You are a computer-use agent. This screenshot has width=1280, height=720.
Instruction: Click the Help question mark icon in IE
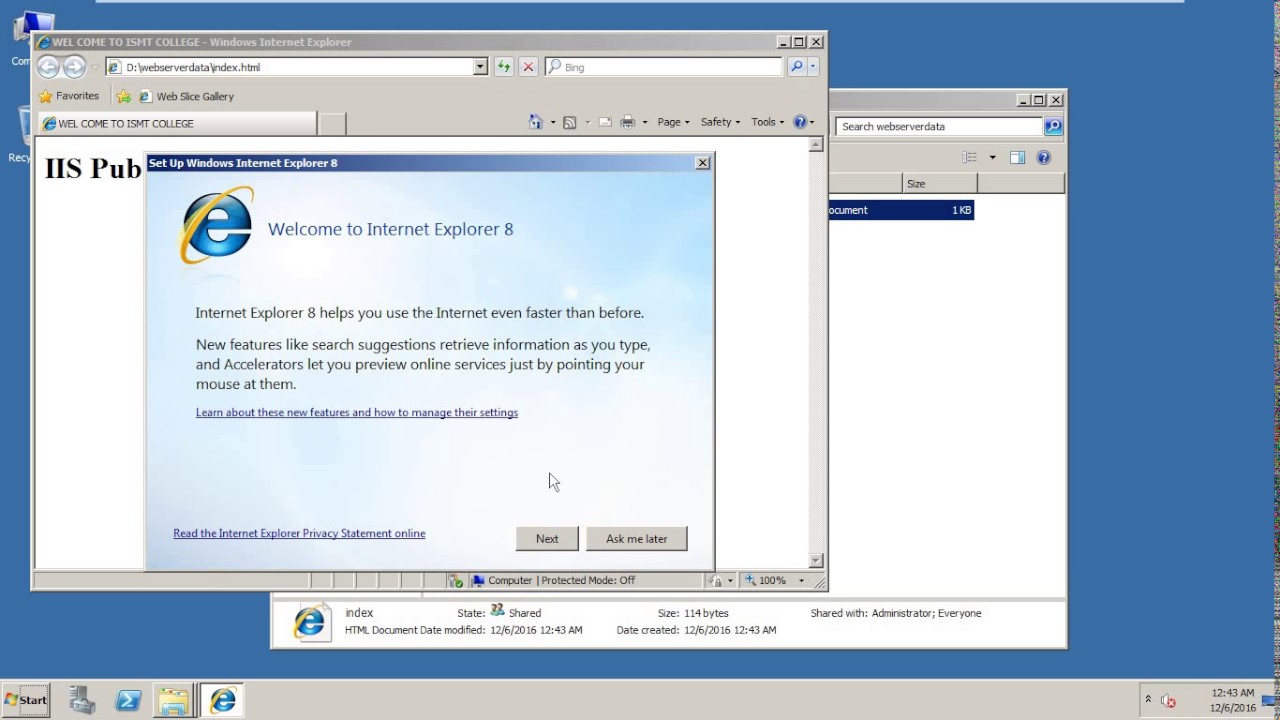click(x=799, y=122)
